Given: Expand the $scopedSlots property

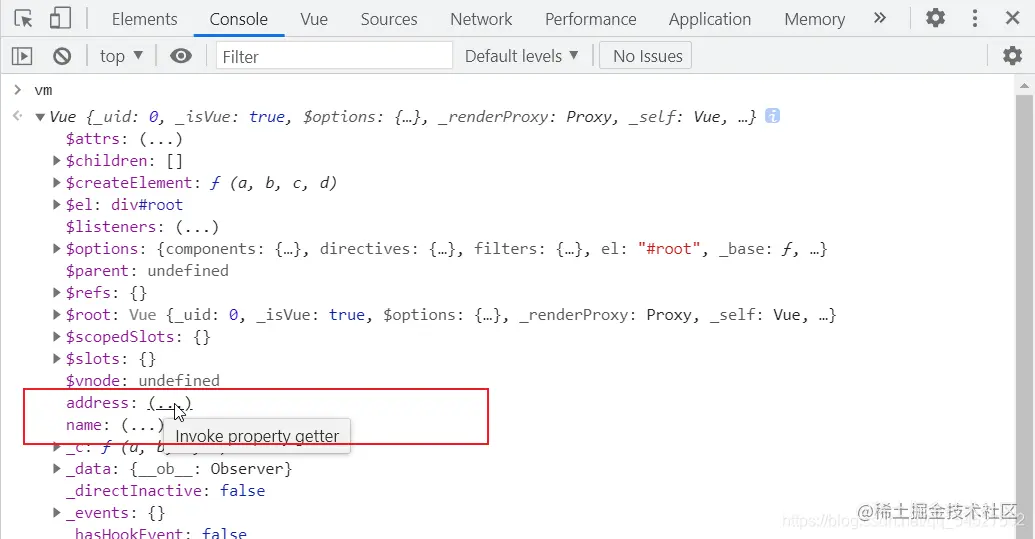Looking at the screenshot, I should pos(57,336).
